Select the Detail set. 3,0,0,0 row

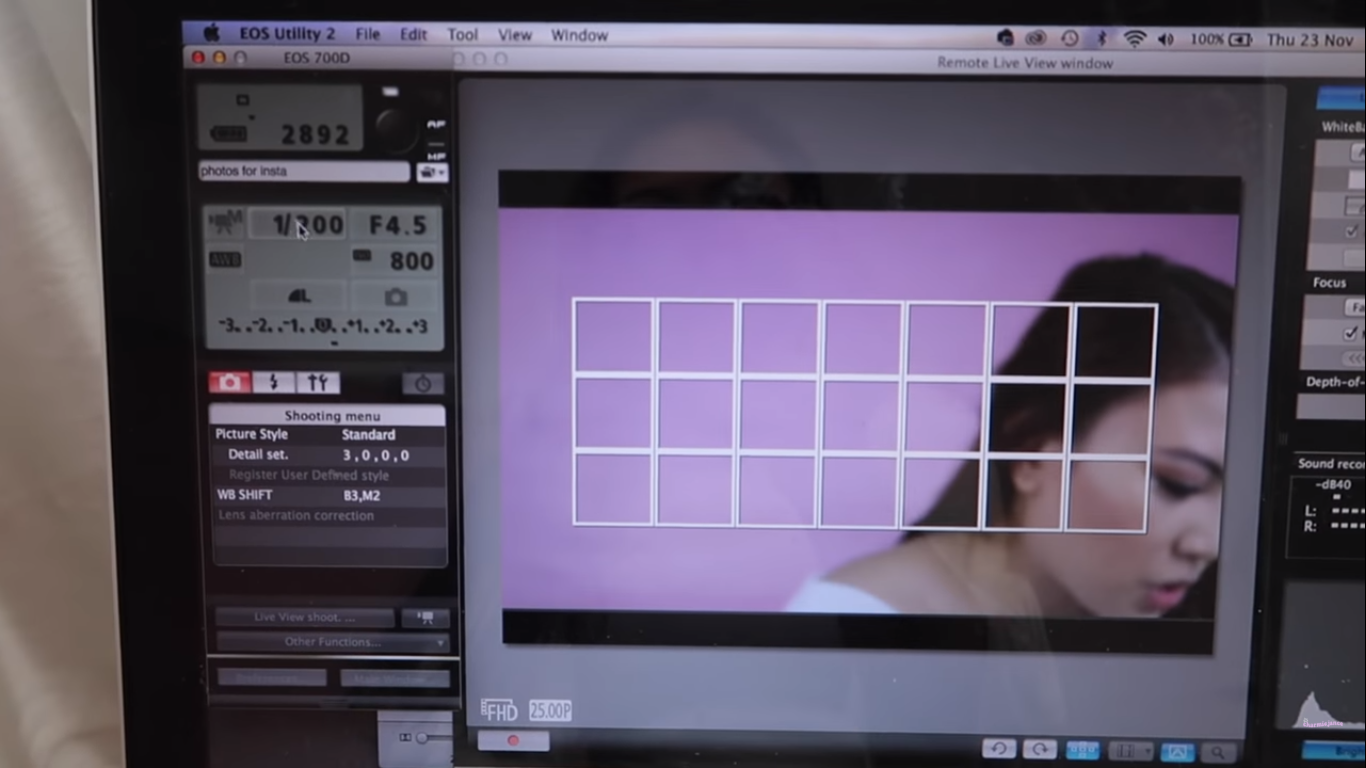329,455
